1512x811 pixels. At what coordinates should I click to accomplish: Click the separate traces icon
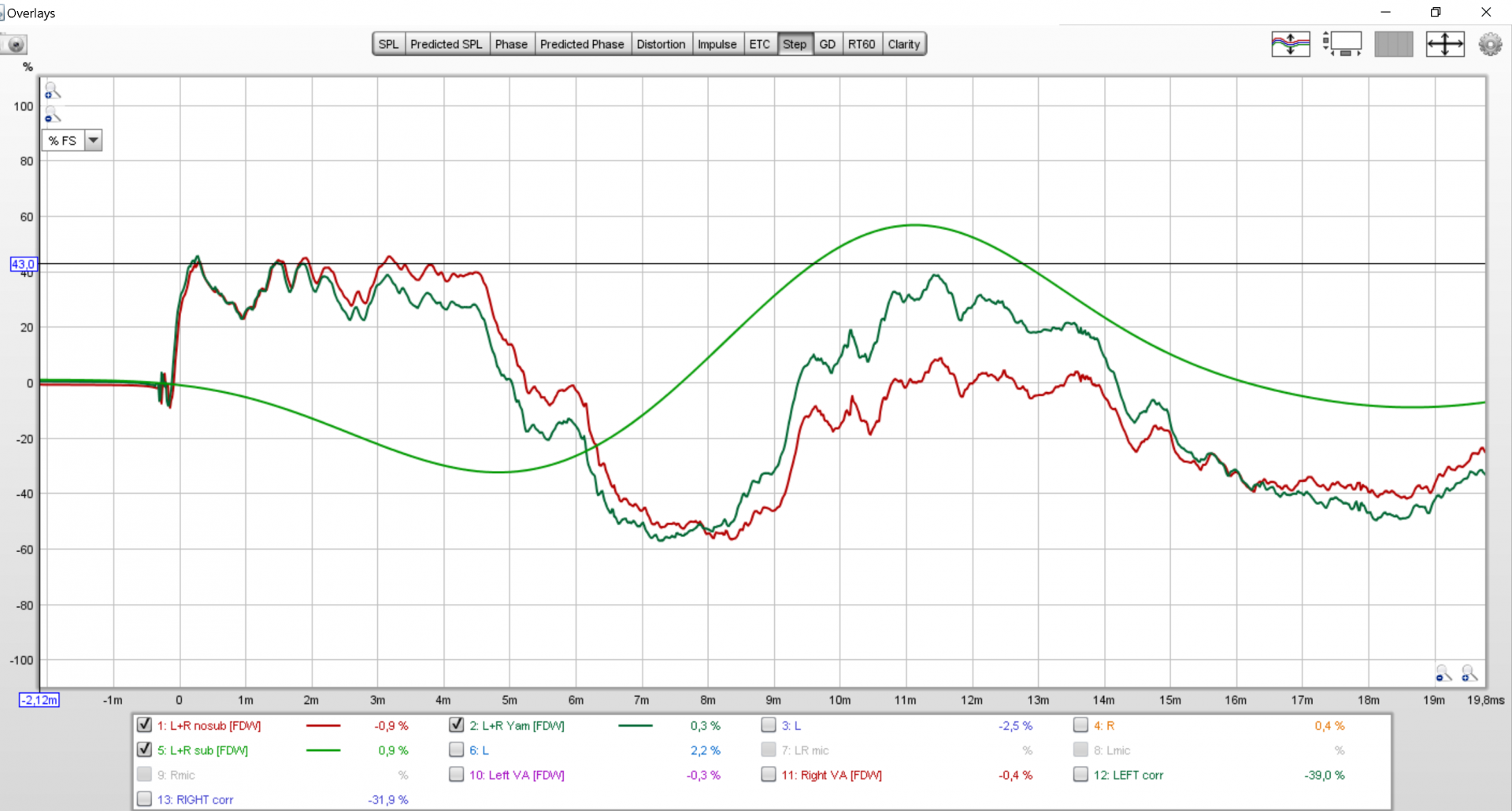(1290, 44)
